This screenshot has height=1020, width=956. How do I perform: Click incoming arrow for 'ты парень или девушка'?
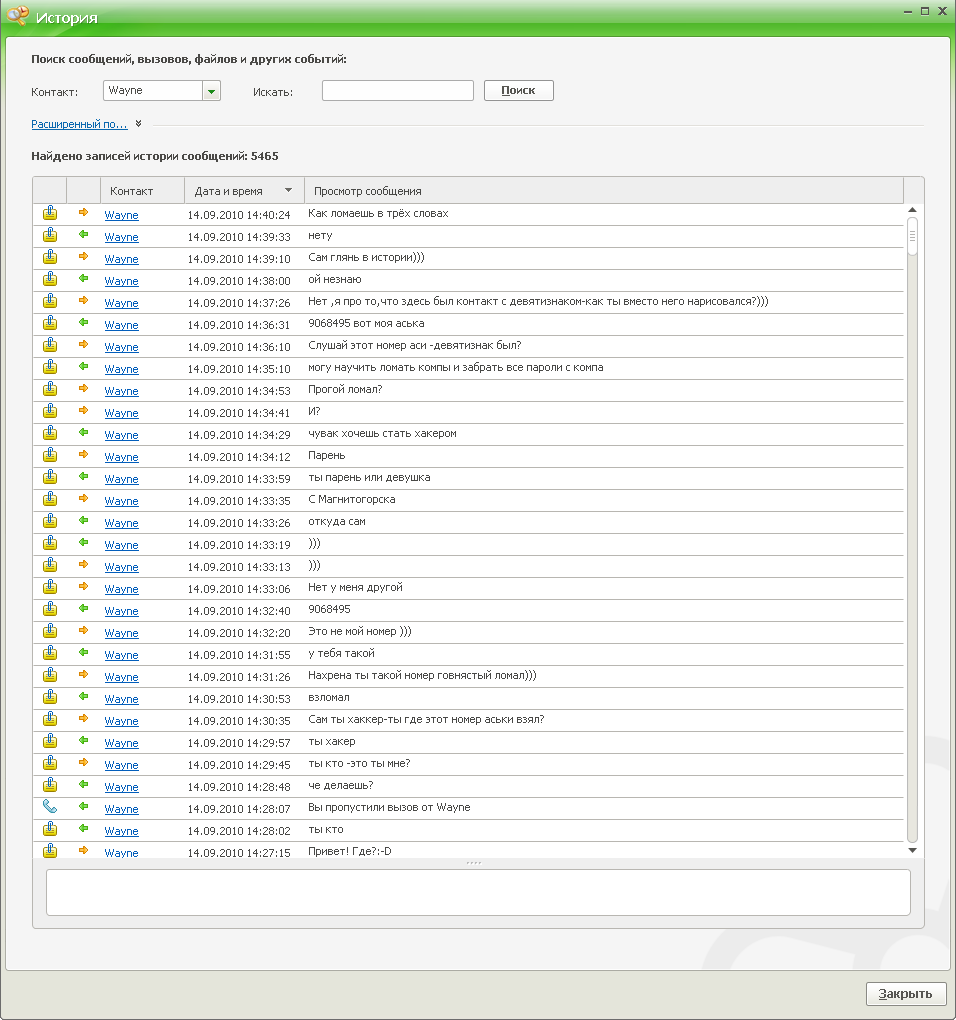click(x=83, y=477)
